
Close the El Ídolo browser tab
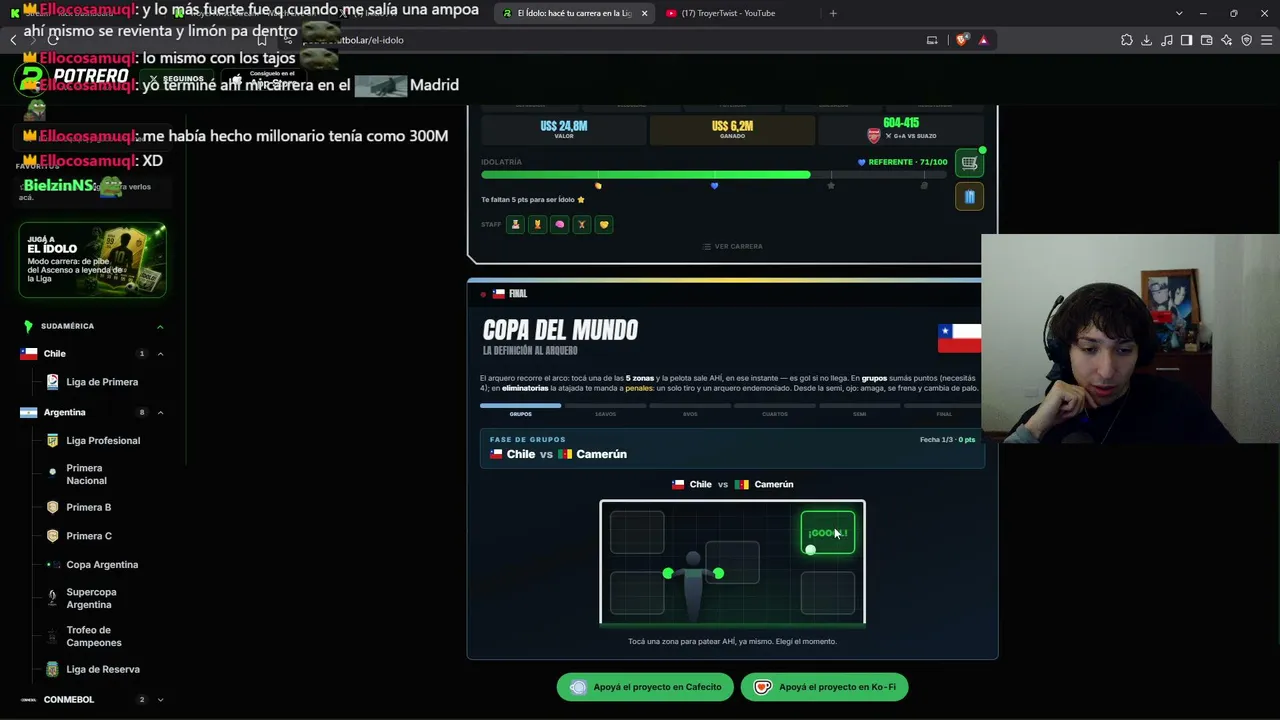coord(644,13)
